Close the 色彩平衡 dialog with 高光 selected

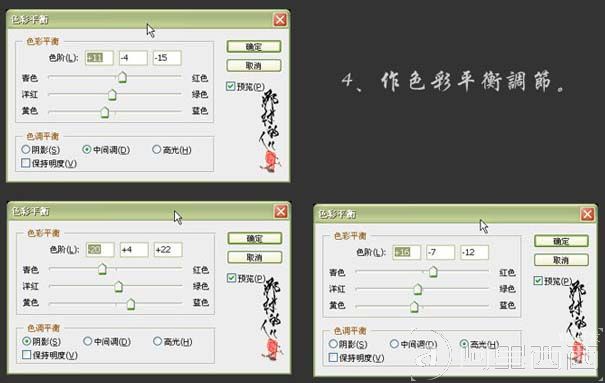coord(587,214)
